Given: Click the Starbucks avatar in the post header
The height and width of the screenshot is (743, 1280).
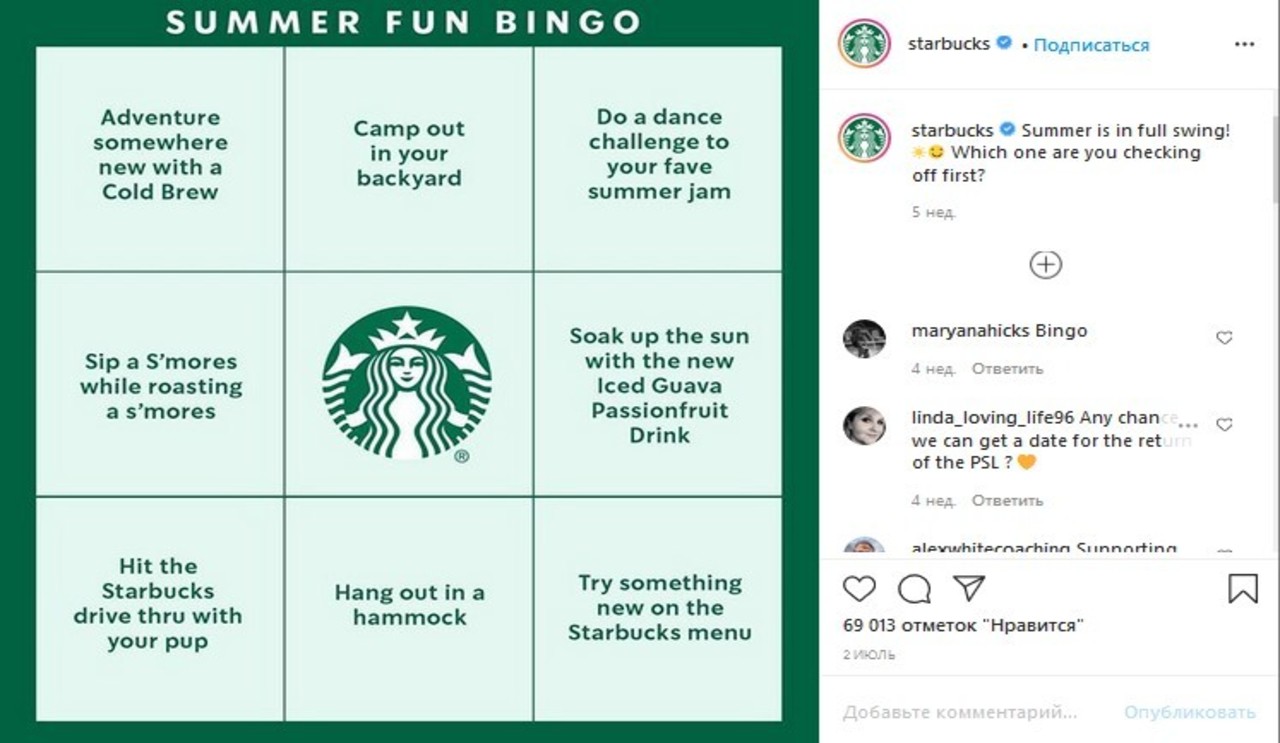Looking at the screenshot, I should point(865,44).
